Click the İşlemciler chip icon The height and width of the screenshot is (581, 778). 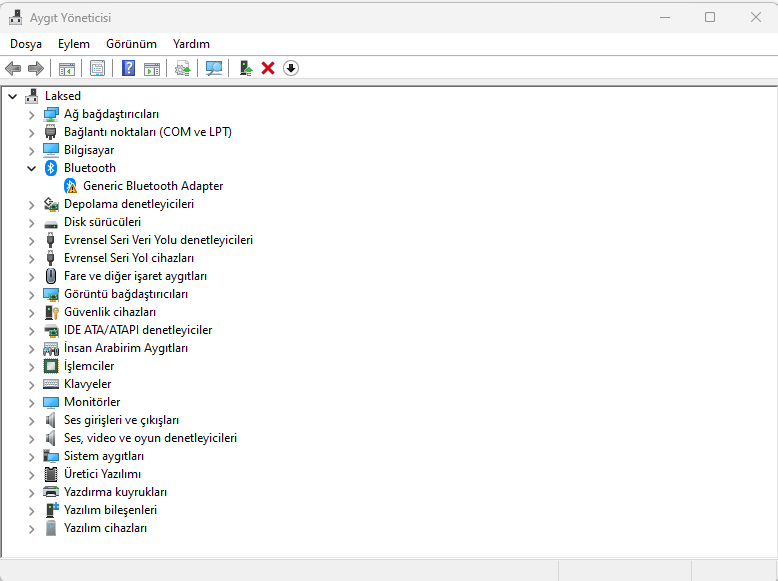pyautogui.click(x=51, y=366)
